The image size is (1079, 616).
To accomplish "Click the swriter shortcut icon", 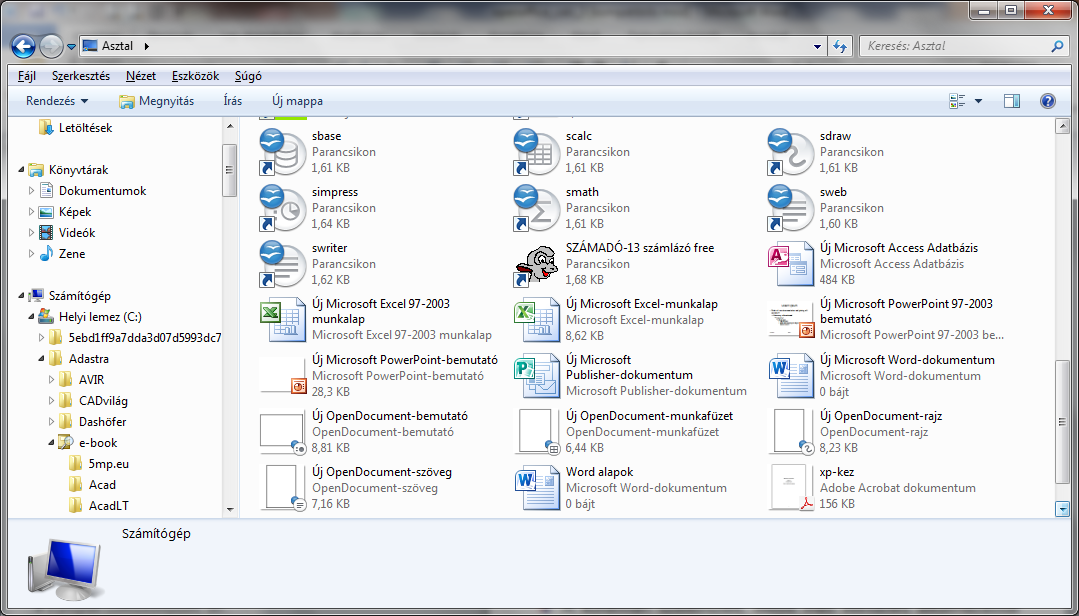I will 282,264.
